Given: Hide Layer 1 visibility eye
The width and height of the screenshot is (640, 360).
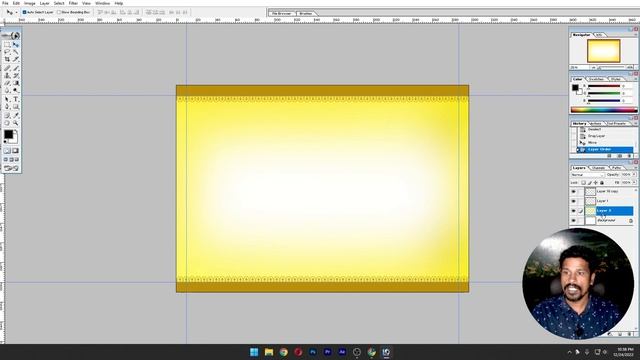Looking at the screenshot, I should click(x=573, y=201).
